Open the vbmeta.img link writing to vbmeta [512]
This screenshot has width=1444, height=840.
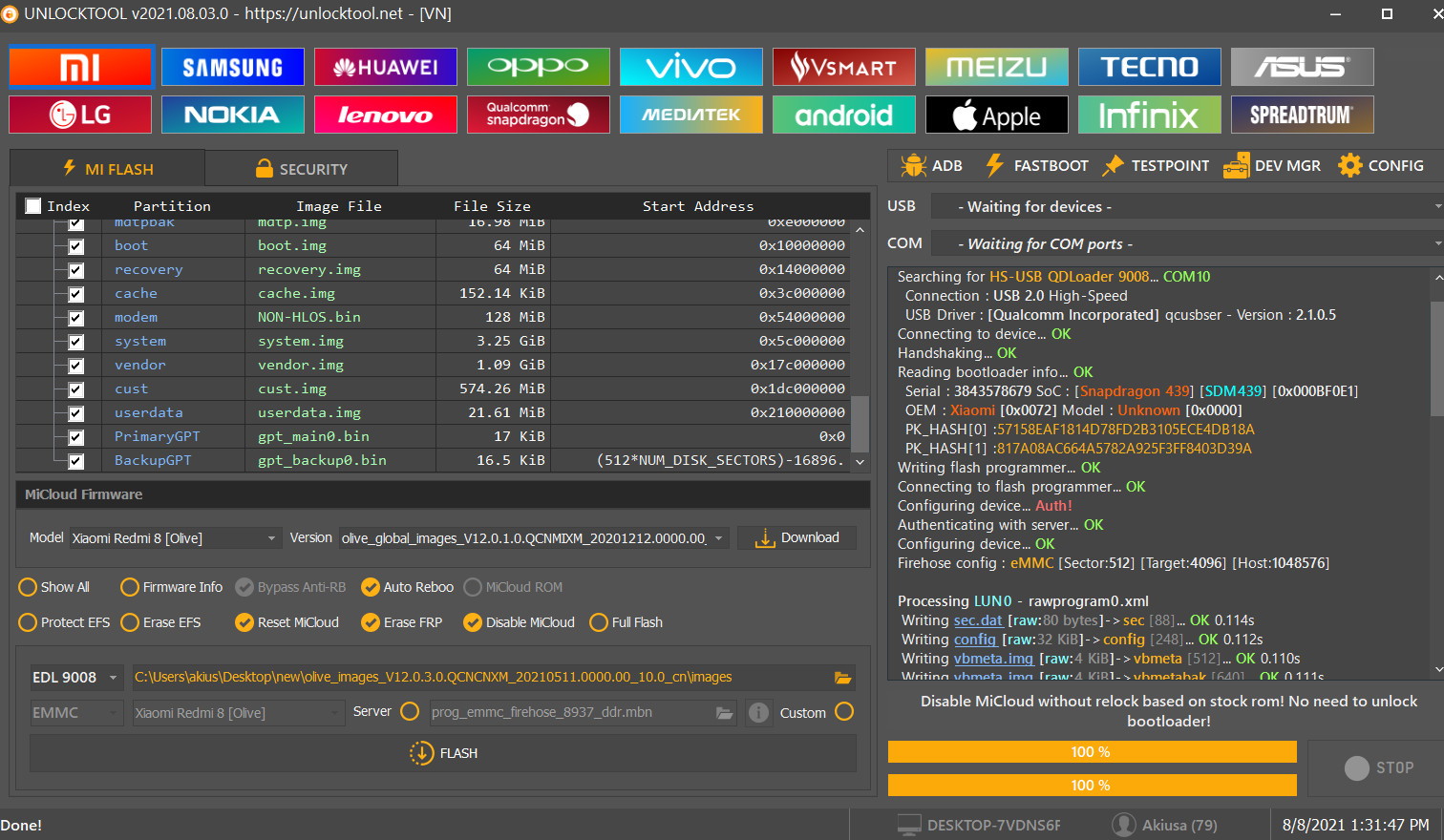tap(993, 659)
